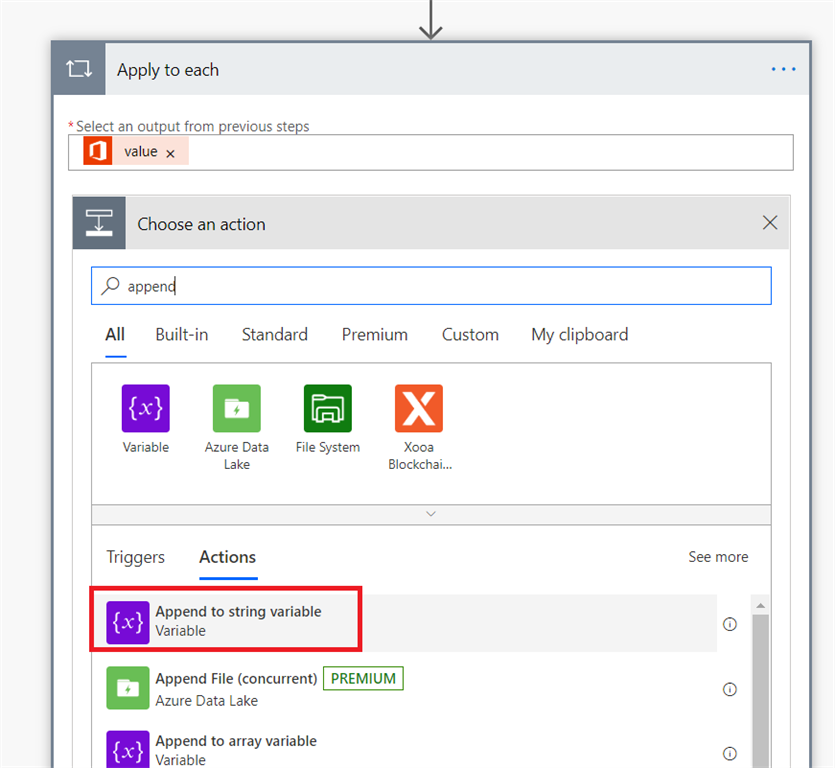The image size is (835, 768).
Task: Switch to the Built-in tab
Action: coord(182,335)
